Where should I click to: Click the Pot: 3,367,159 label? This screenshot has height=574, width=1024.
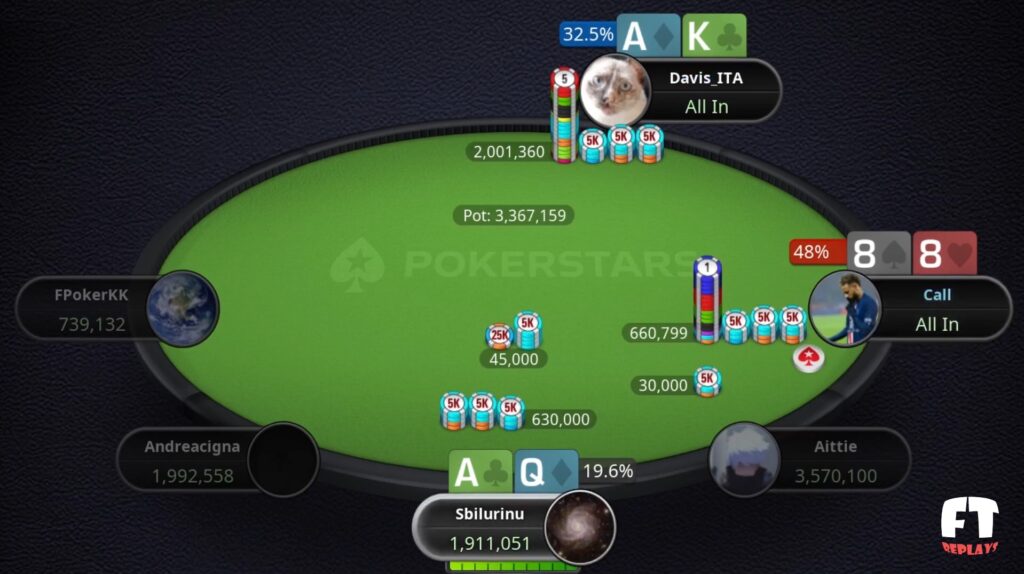(x=514, y=215)
